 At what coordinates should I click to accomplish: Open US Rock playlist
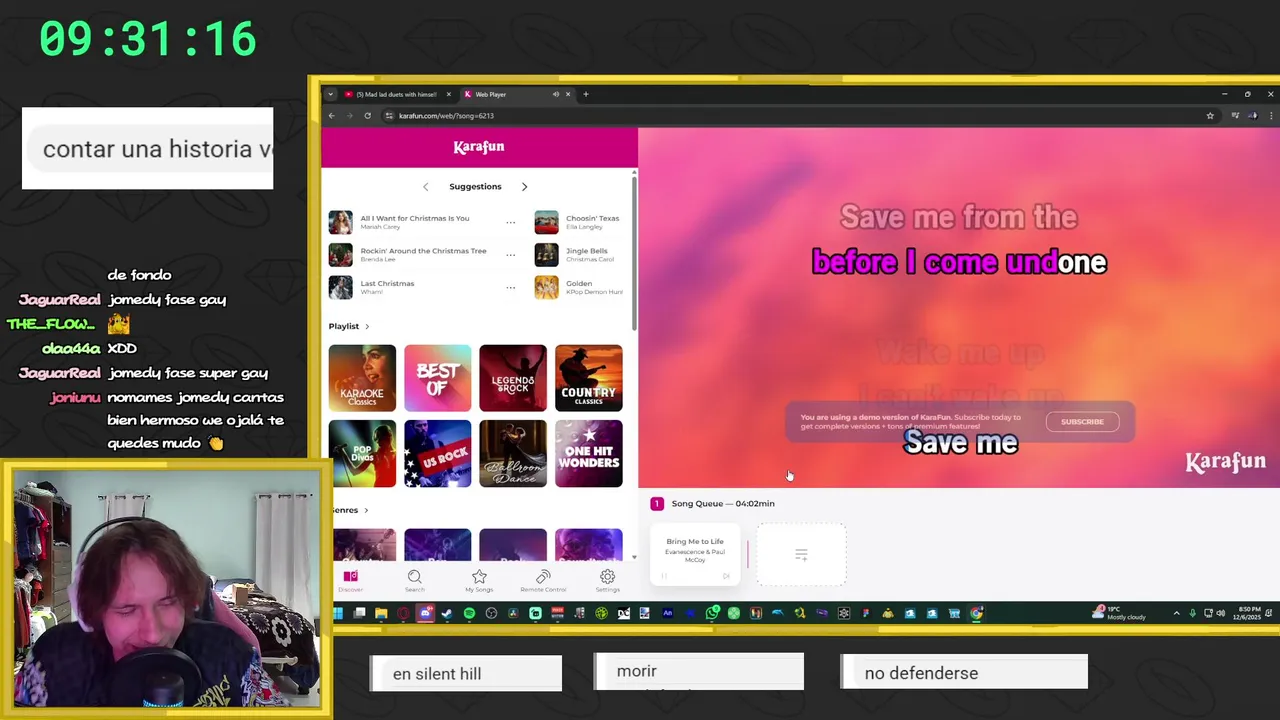coord(437,453)
